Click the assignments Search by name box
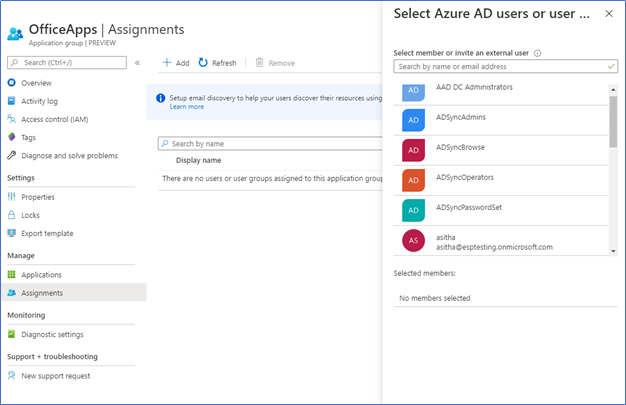 (x=270, y=143)
